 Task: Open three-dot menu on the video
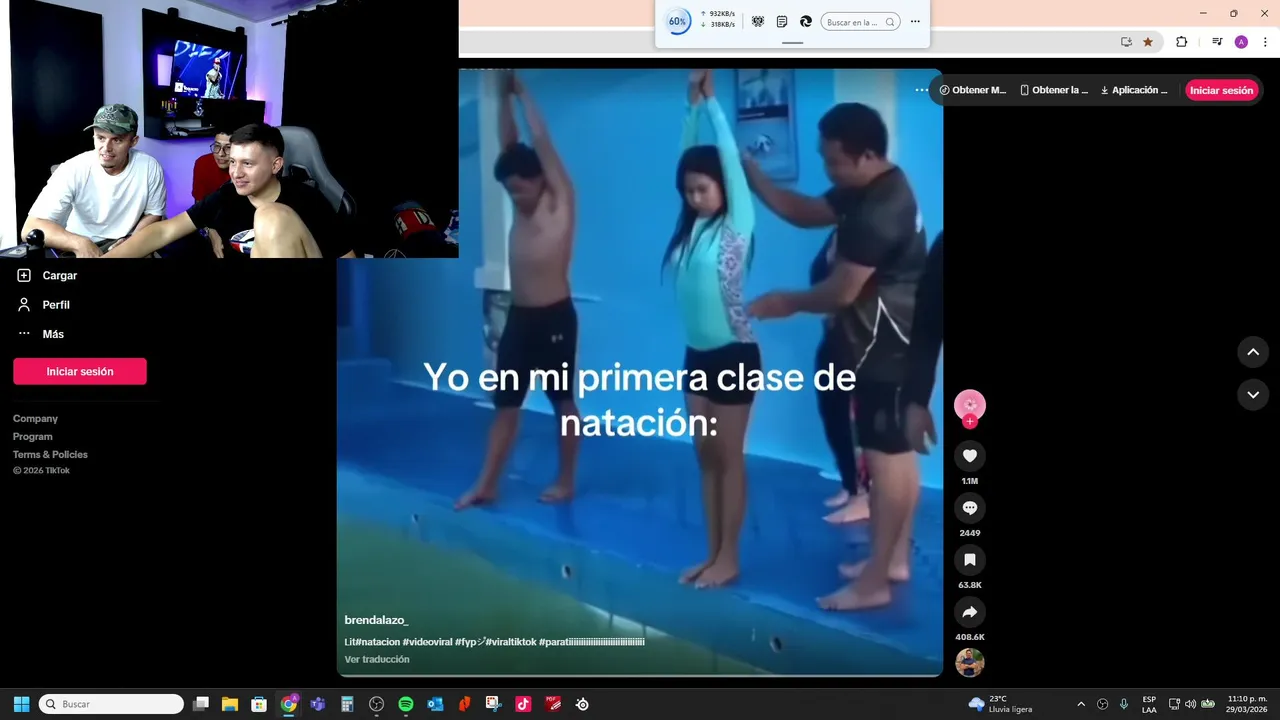(x=921, y=90)
